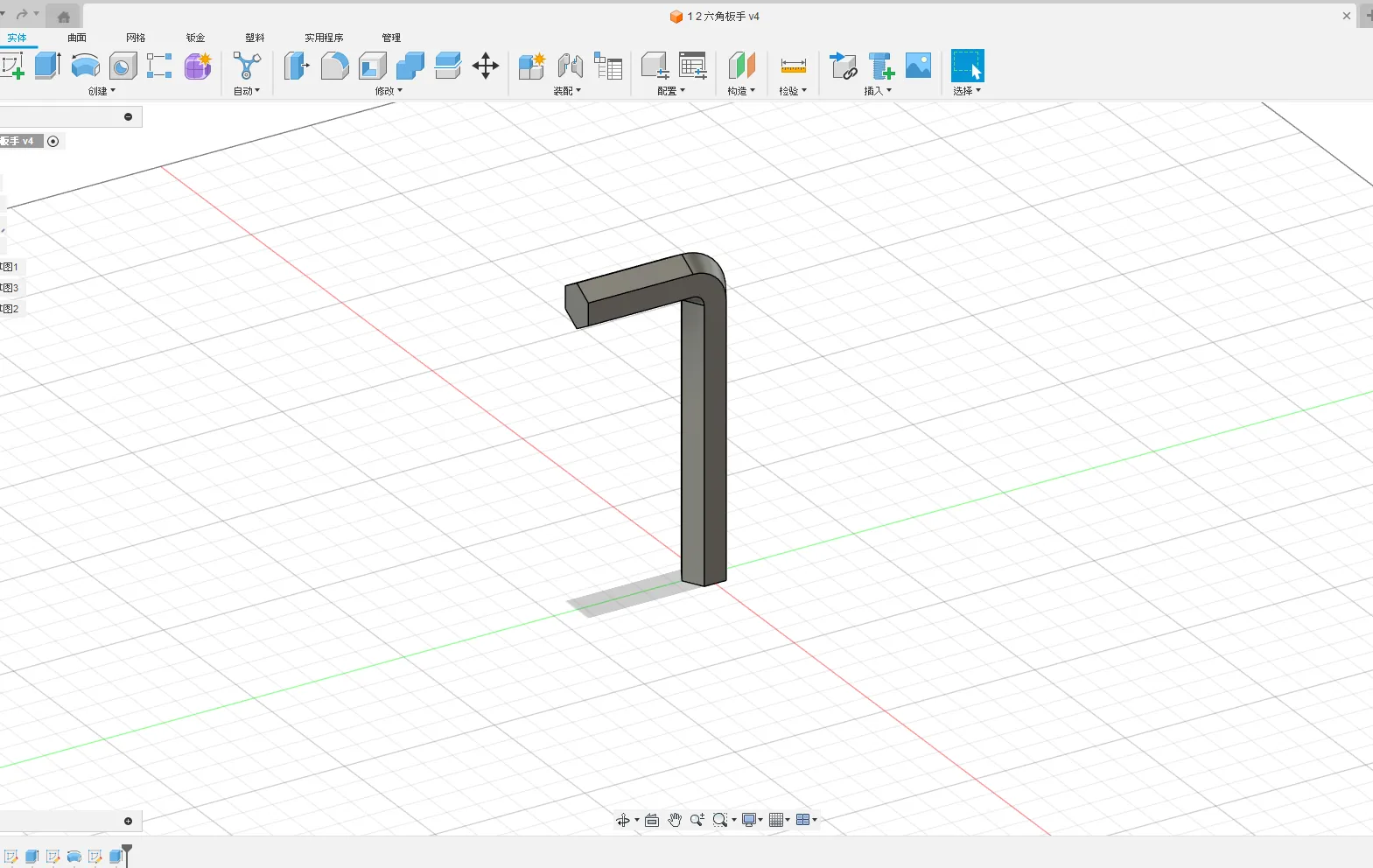Select the Rectangular Pattern tool
The height and width of the screenshot is (868, 1373).
coord(159,66)
